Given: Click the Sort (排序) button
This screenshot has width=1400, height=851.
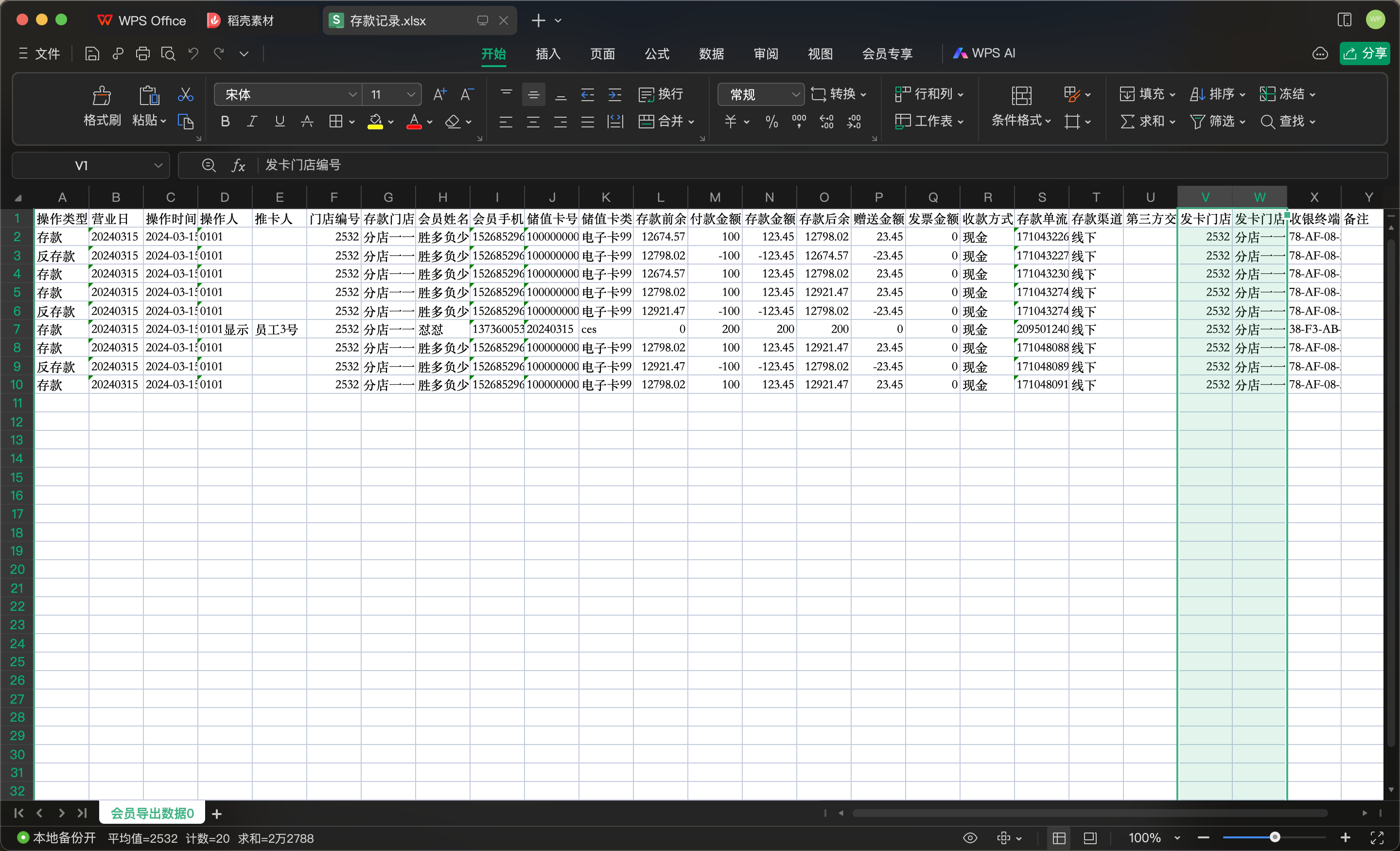Looking at the screenshot, I should (x=1217, y=94).
